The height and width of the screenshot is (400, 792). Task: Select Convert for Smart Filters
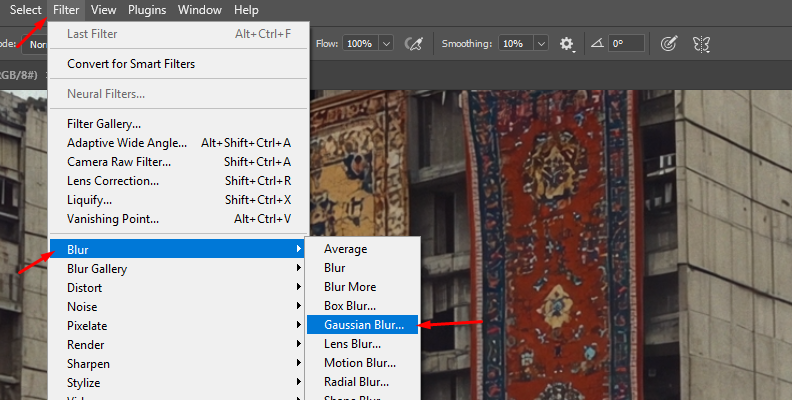[131, 64]
